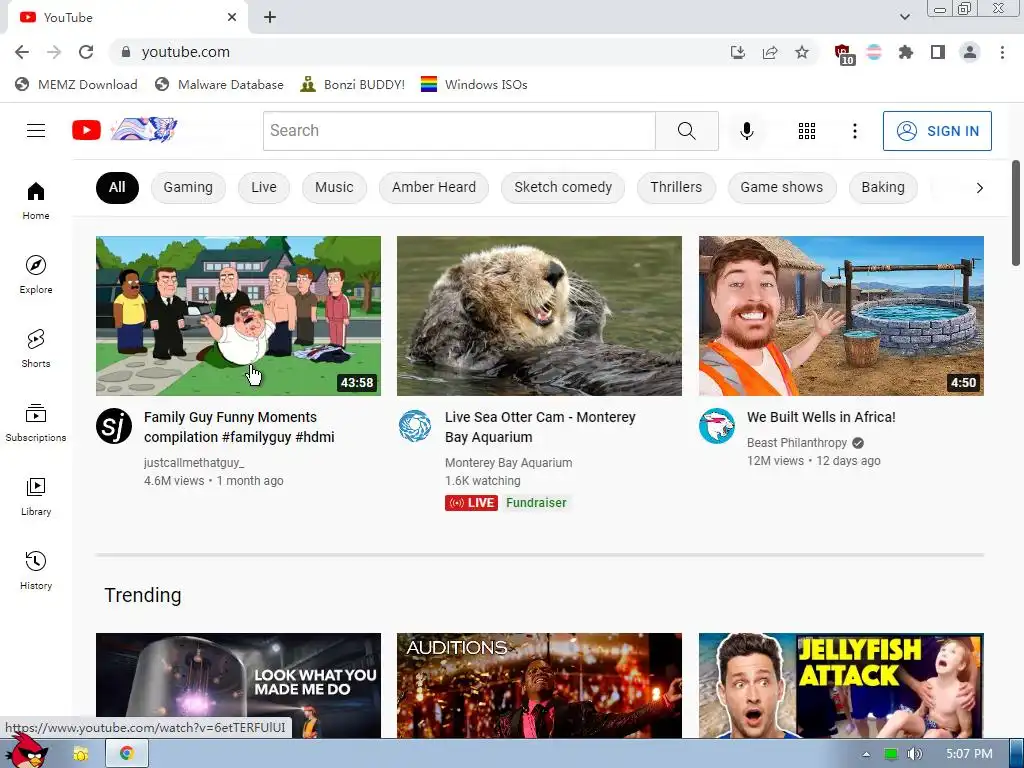Open Monterey Bay Aquarium channel avatar
Screen dimensions: 1024x768
pyautogui.click(x=415, y=426)
